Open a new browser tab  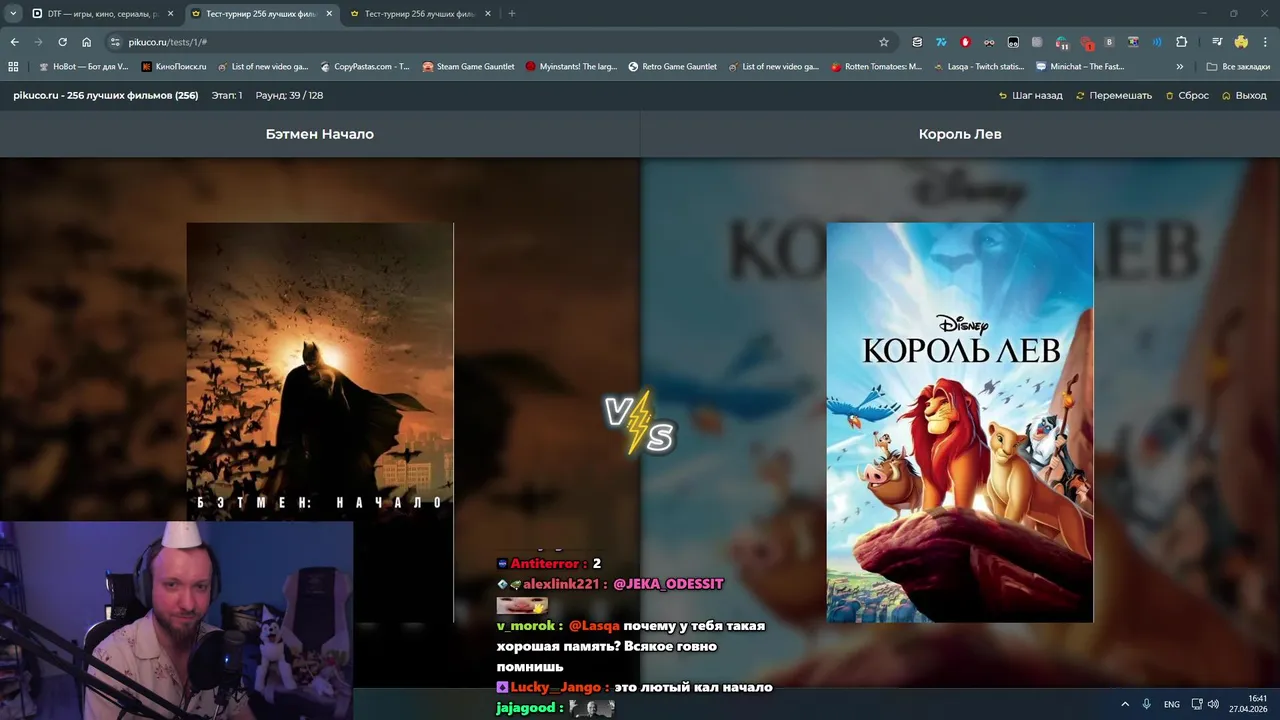point(512,14)
